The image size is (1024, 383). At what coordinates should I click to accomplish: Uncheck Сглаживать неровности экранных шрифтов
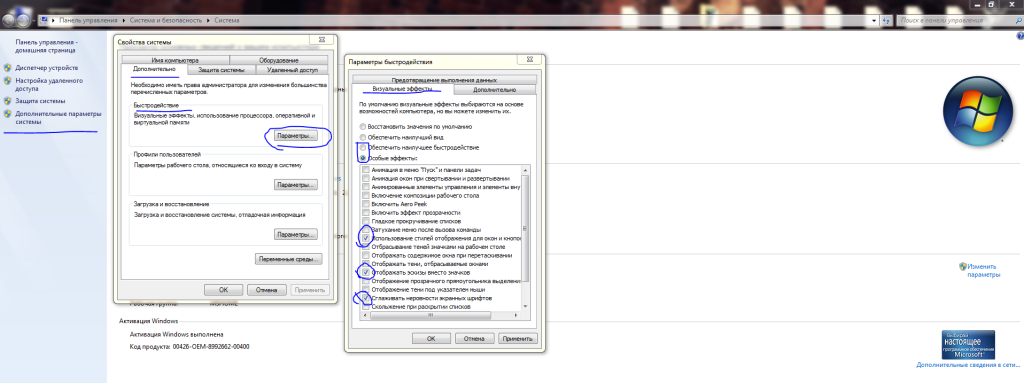pos(366,297)
